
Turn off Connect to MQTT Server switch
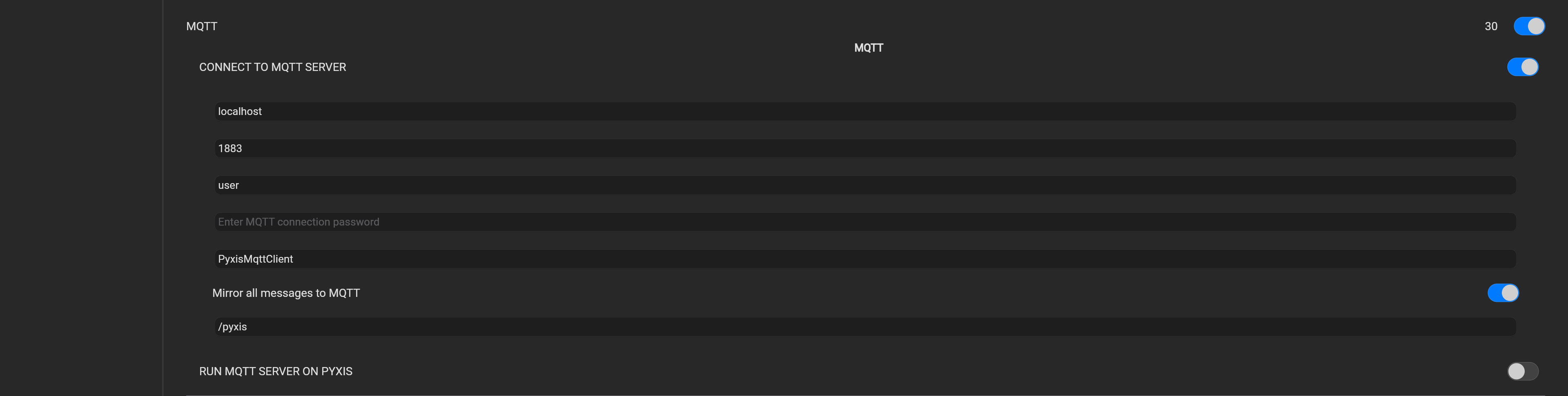coord(1522,67)
